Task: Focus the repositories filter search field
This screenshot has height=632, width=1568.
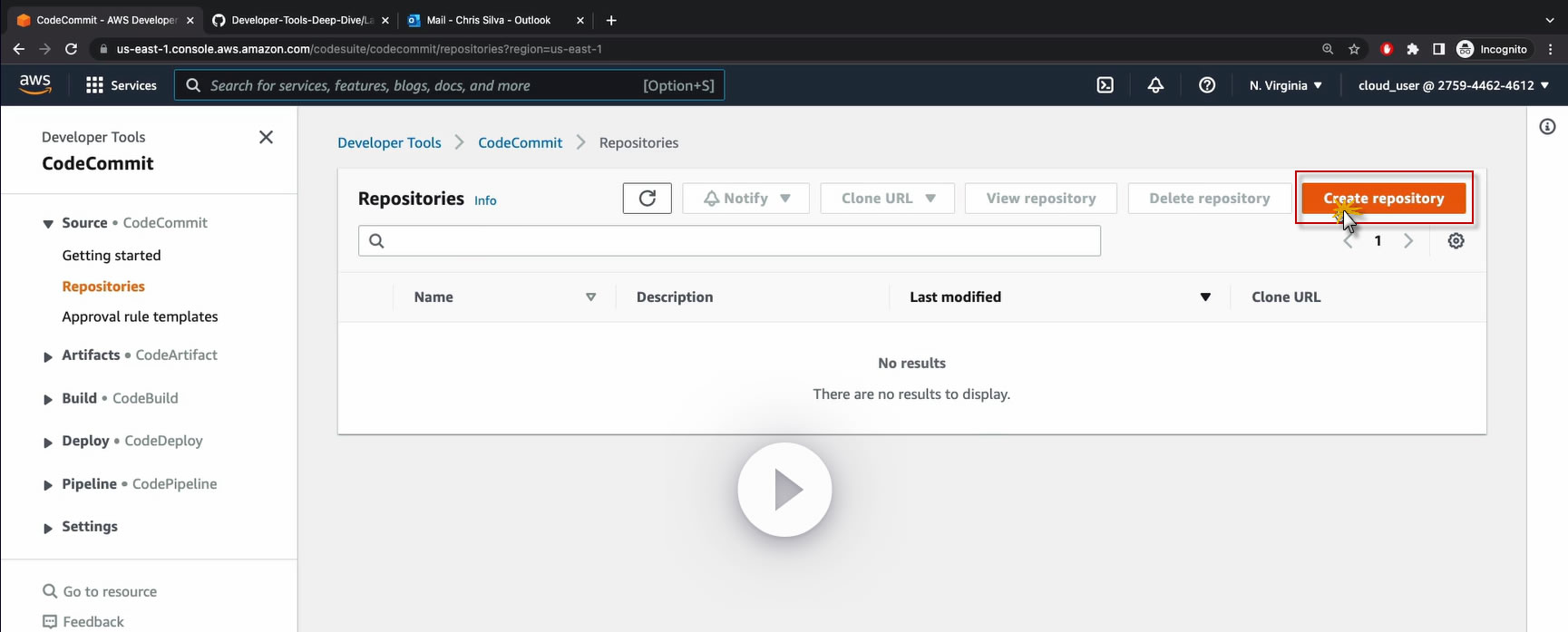Action: tap(729, 240)
